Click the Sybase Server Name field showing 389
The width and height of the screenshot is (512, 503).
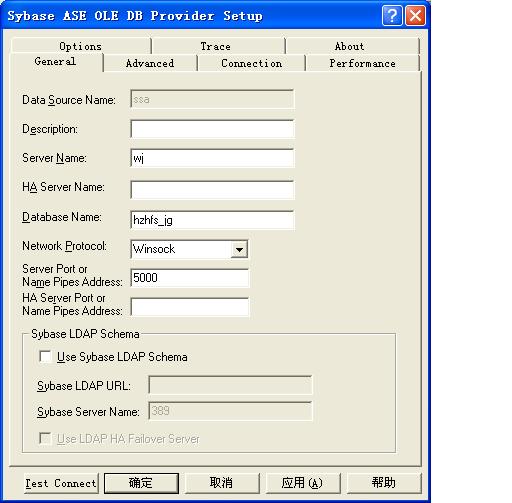[230, 411]
